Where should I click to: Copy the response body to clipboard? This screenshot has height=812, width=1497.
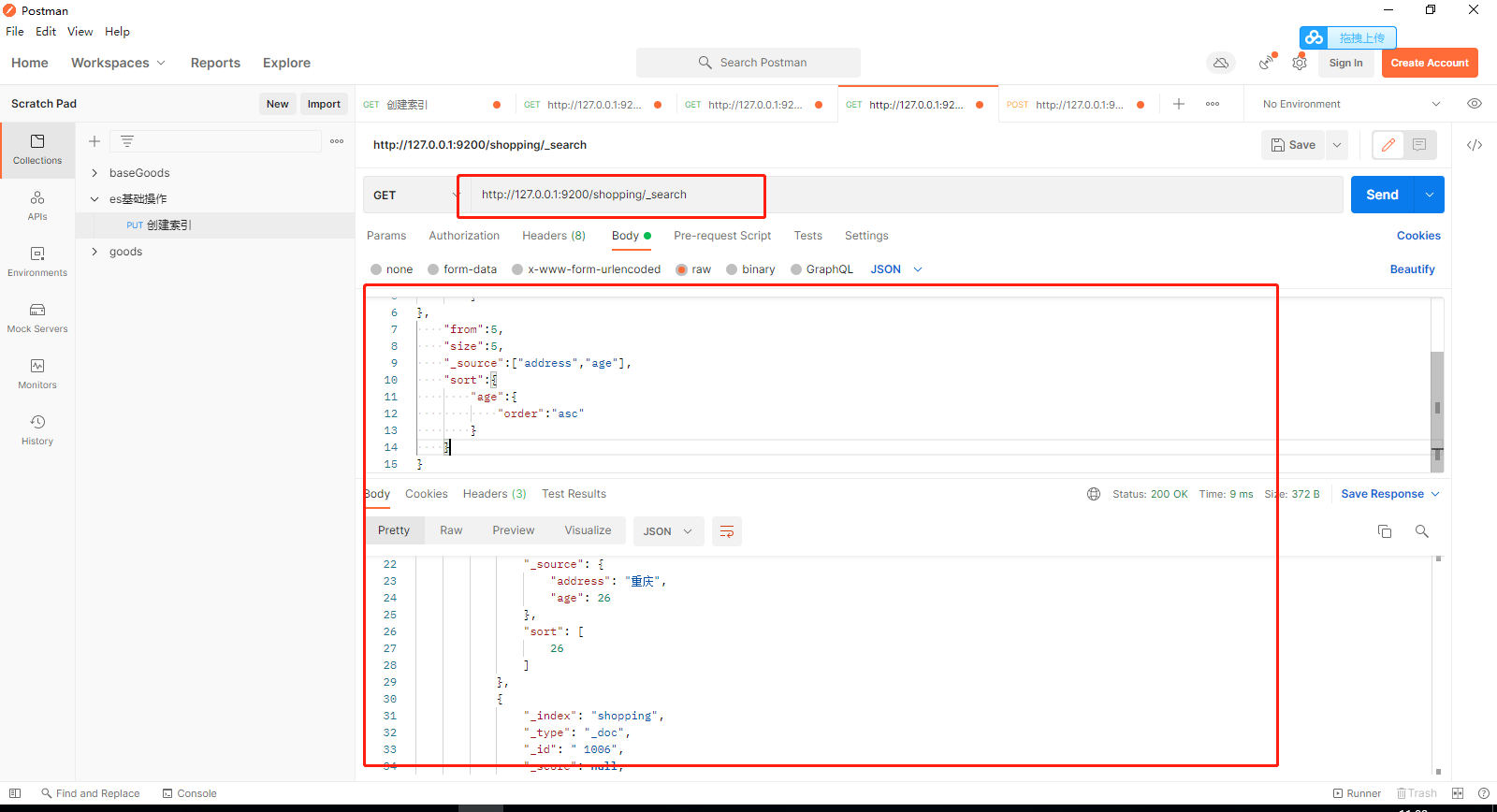tap(1385, 531)
